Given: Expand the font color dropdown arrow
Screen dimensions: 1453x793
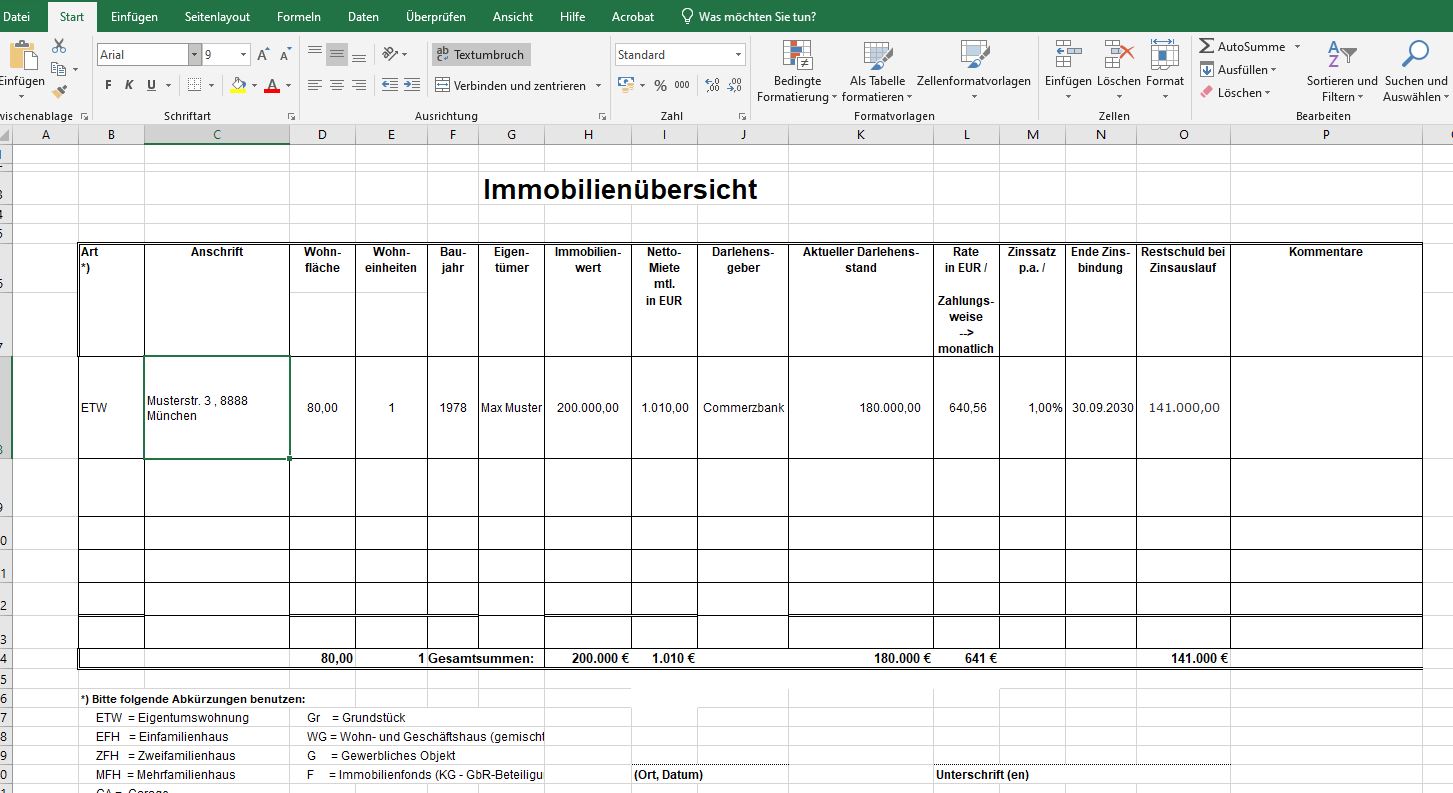Looking at the screenshot, I should point(288,86).
